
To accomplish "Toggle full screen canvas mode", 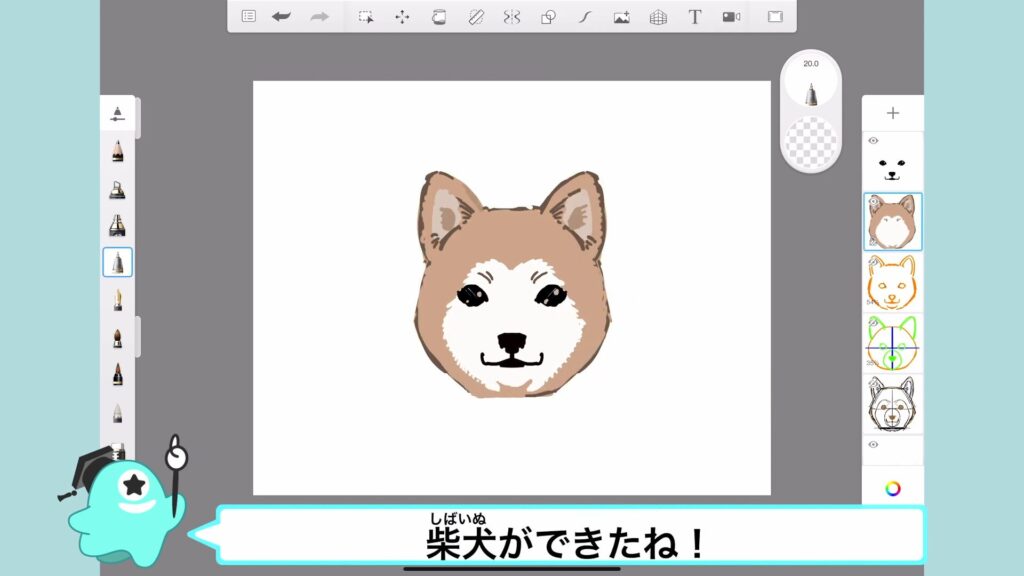I will click(x=775, y=16).
